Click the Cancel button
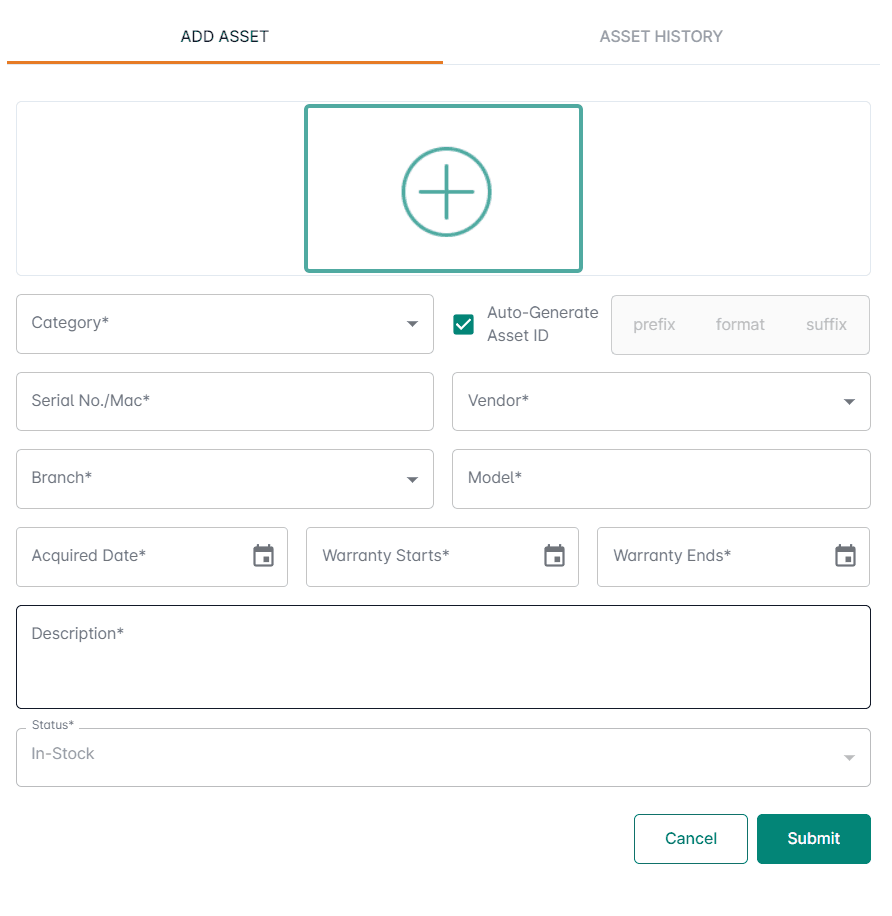This screenshot has width=892, height=916. click(690, 839)
